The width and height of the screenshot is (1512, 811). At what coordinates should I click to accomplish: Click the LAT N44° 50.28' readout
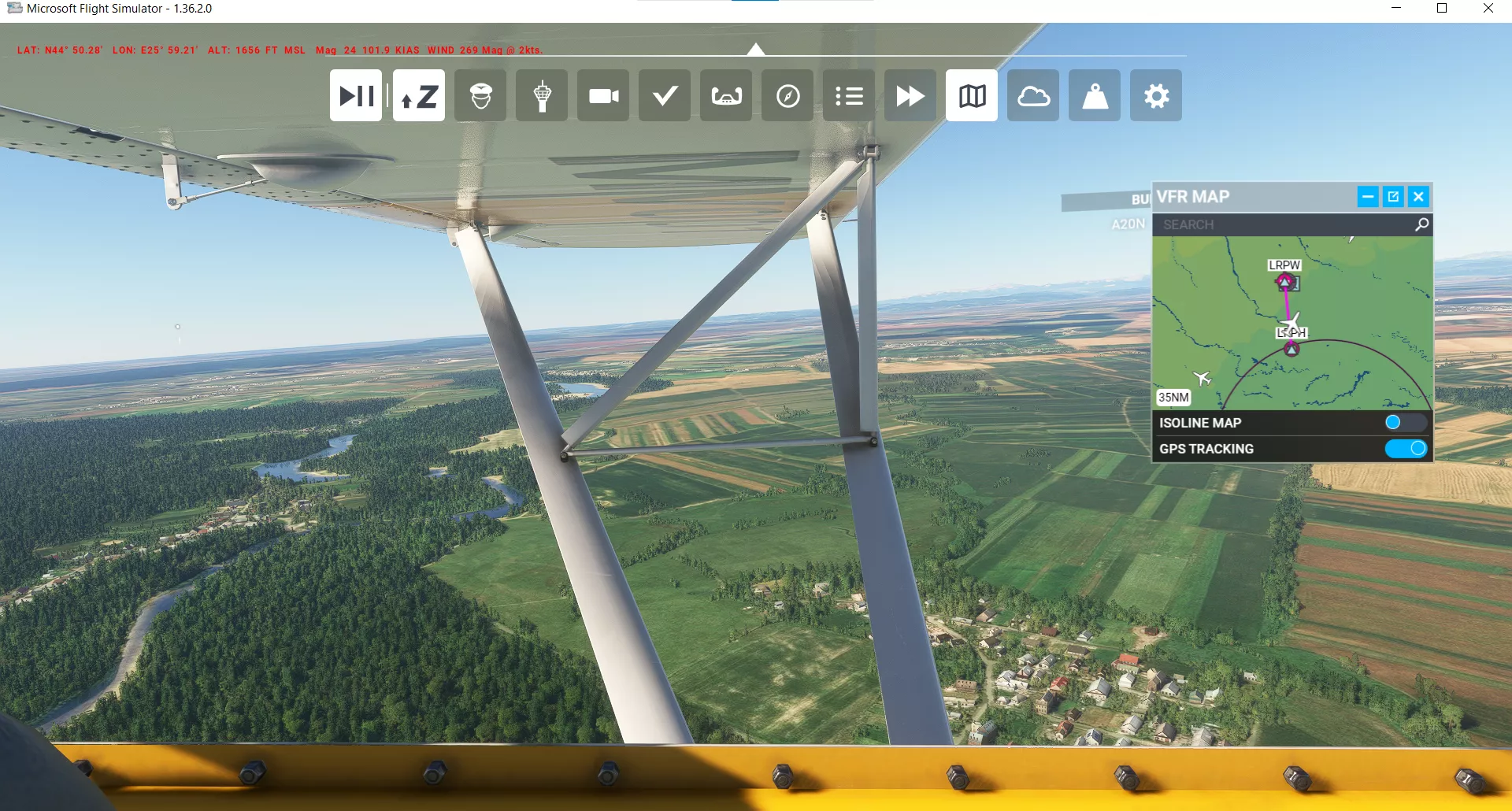coord(60,50)
